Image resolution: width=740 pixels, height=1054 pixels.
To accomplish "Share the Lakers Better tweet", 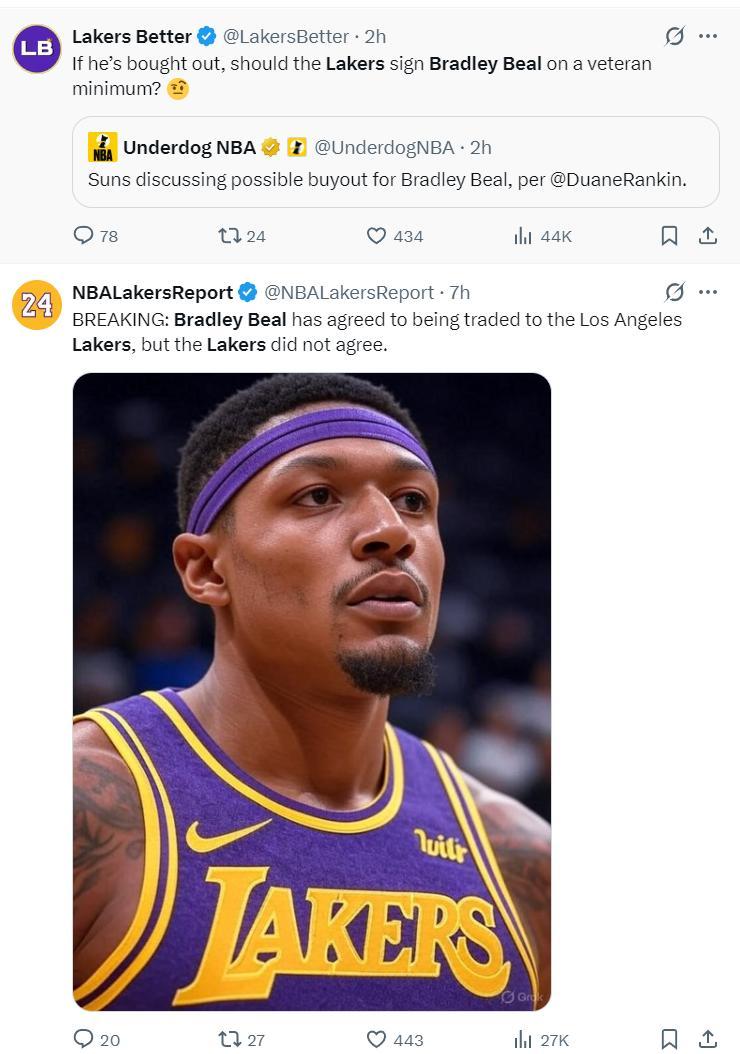I will tap(707, 236).
